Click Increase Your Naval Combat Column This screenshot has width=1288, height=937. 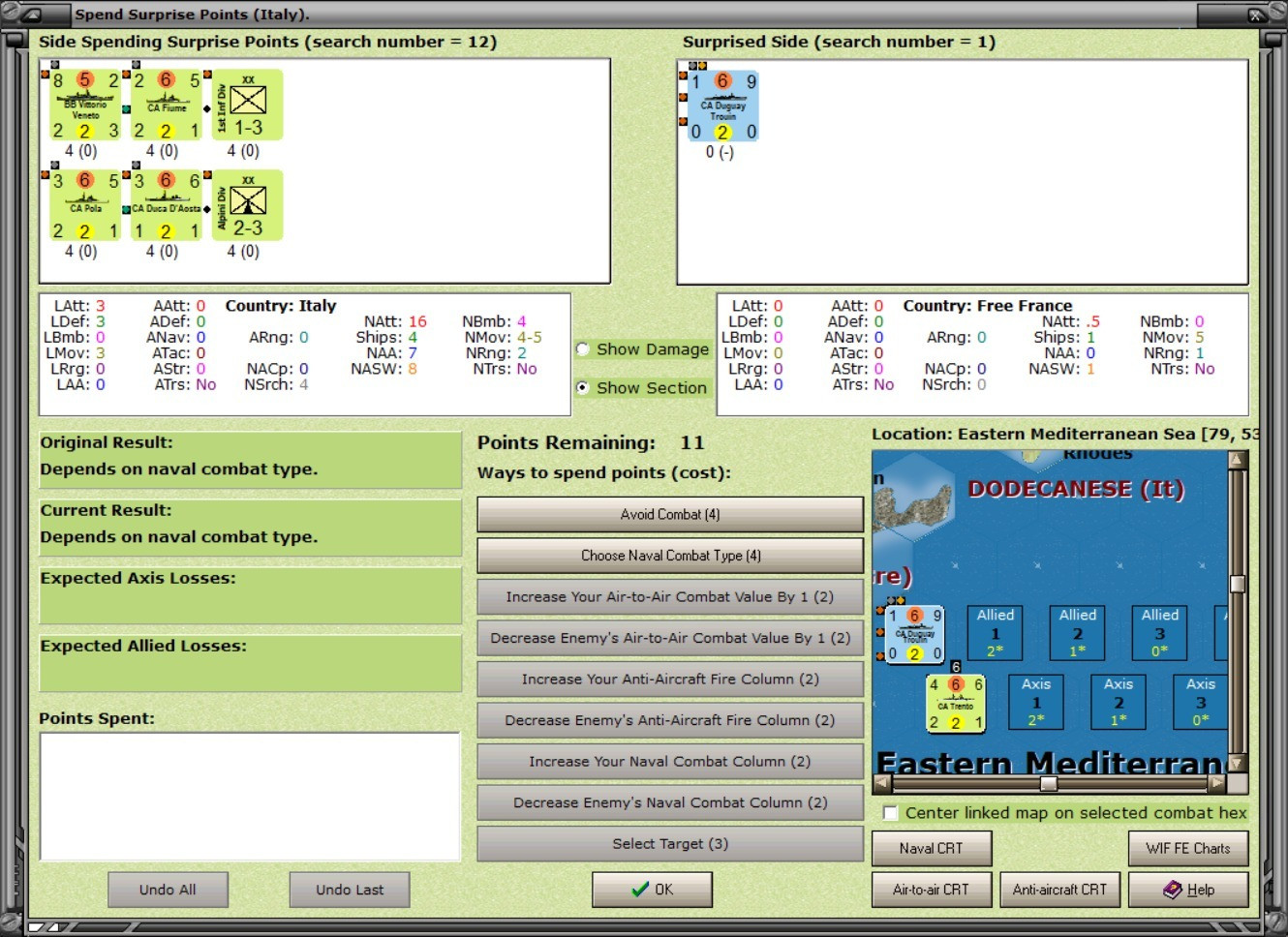pos(670,762)
